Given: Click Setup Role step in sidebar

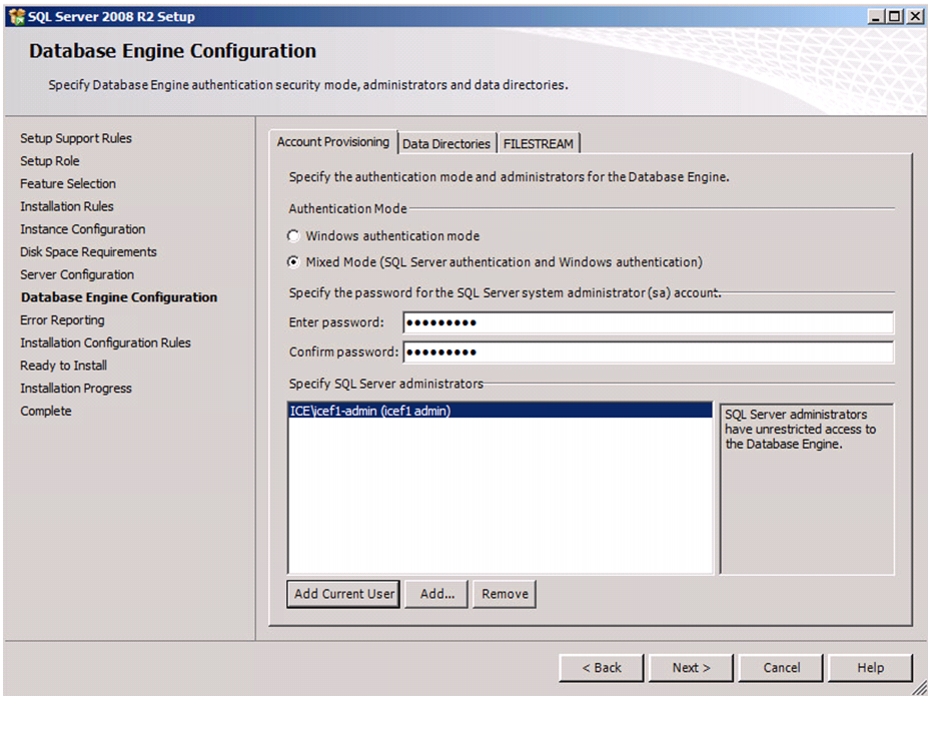Looking at the screenshot, I should coord(50,161).
